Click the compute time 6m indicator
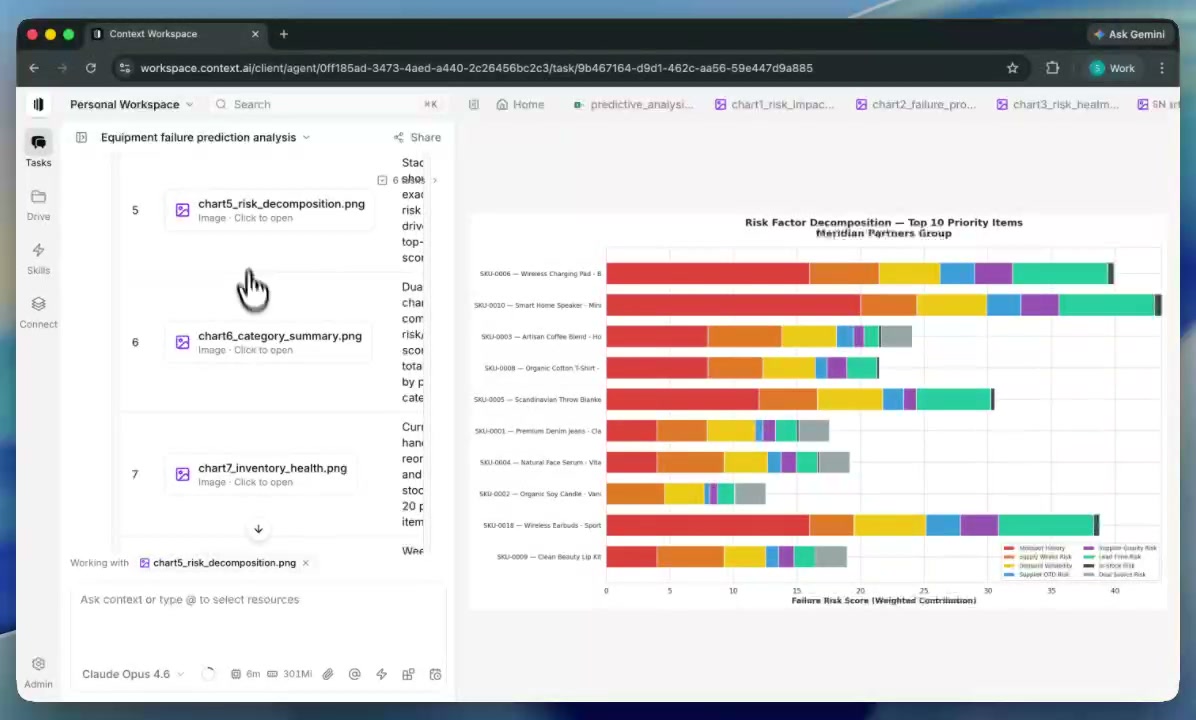 (x=246, y=674)
